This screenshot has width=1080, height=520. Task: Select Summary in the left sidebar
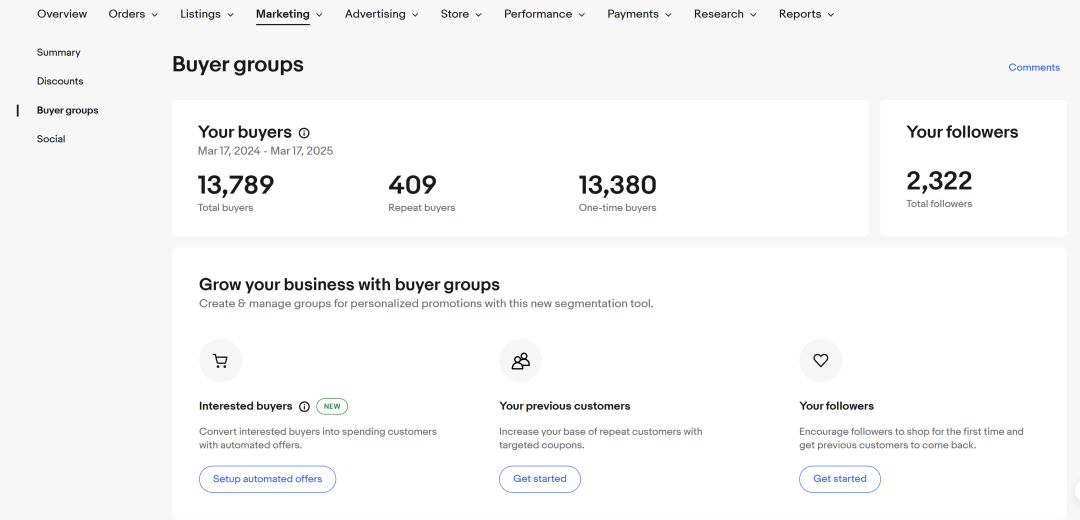(59, 52)
